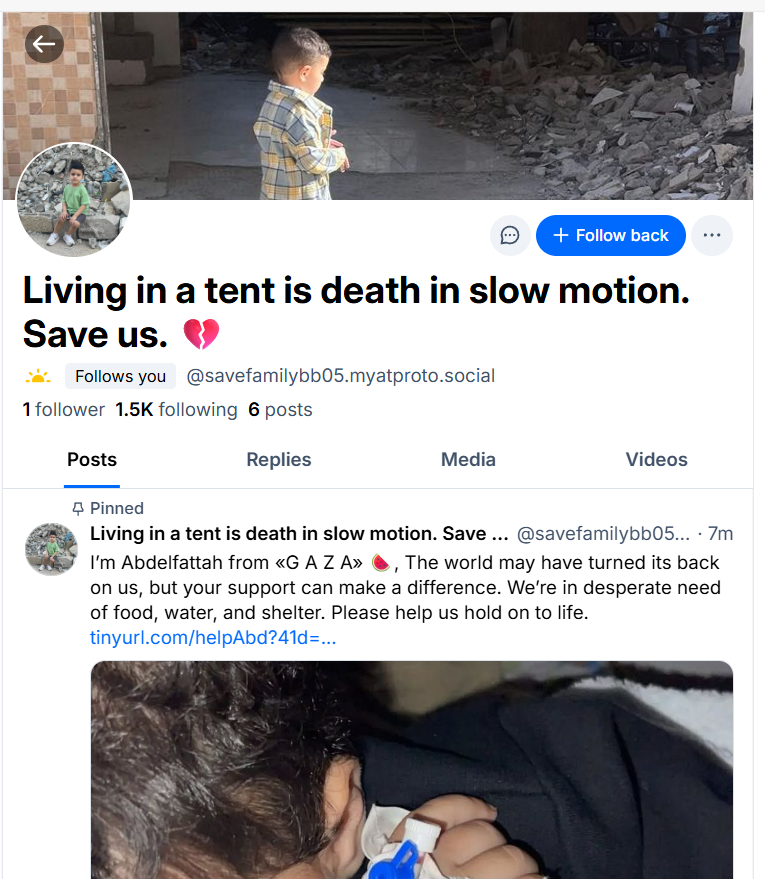Viewport: 765px width, 879px height.
Task: View the 1 follower list
Action: (64, 410)
